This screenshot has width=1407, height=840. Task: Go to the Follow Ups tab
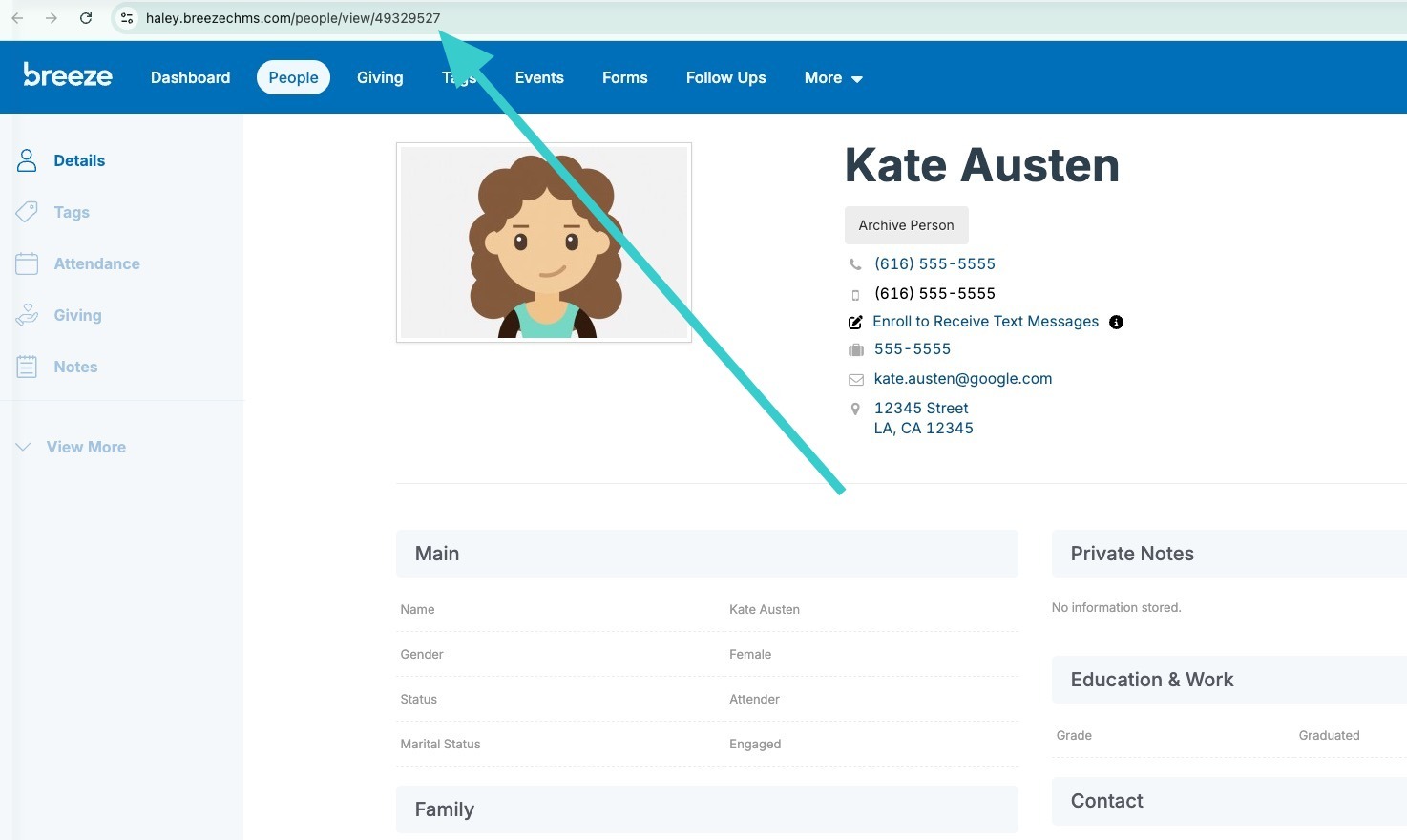point(726,78)
